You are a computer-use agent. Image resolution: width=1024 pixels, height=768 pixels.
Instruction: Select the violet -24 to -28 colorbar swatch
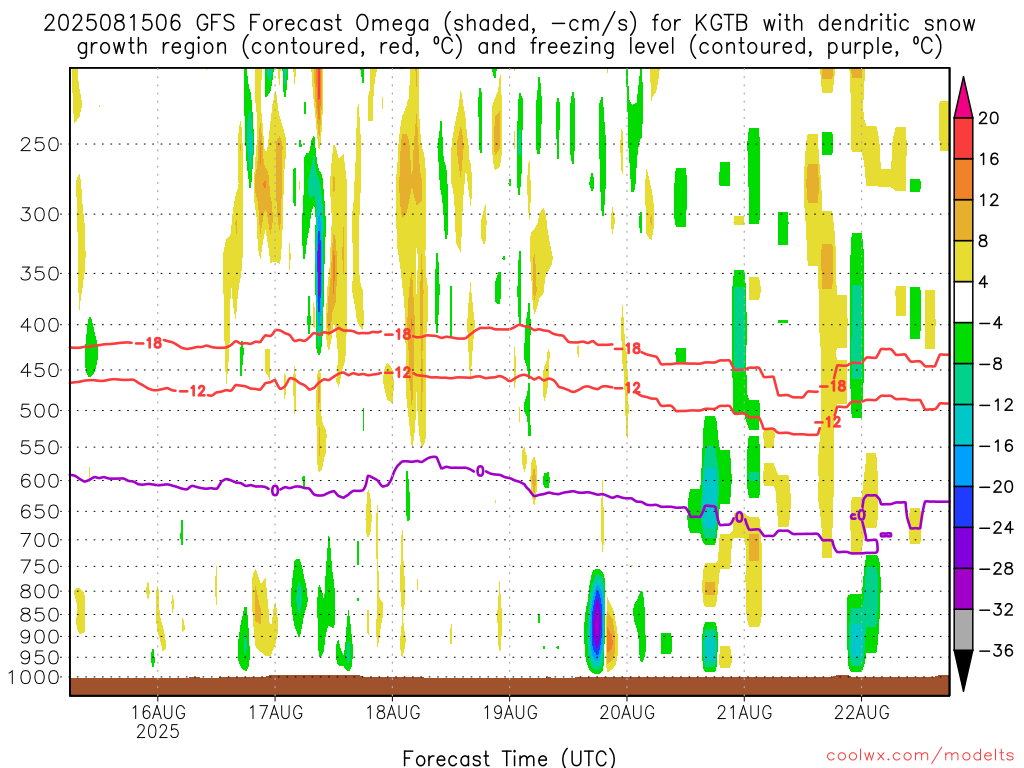point(963,548)
